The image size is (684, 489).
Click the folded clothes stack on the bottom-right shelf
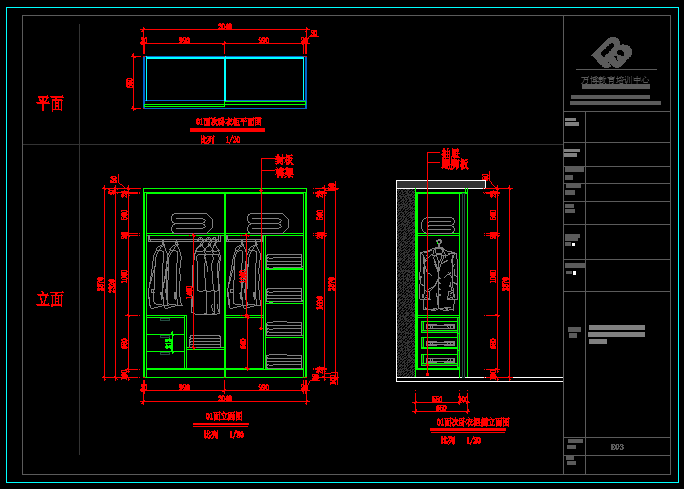tap(284, 360)
